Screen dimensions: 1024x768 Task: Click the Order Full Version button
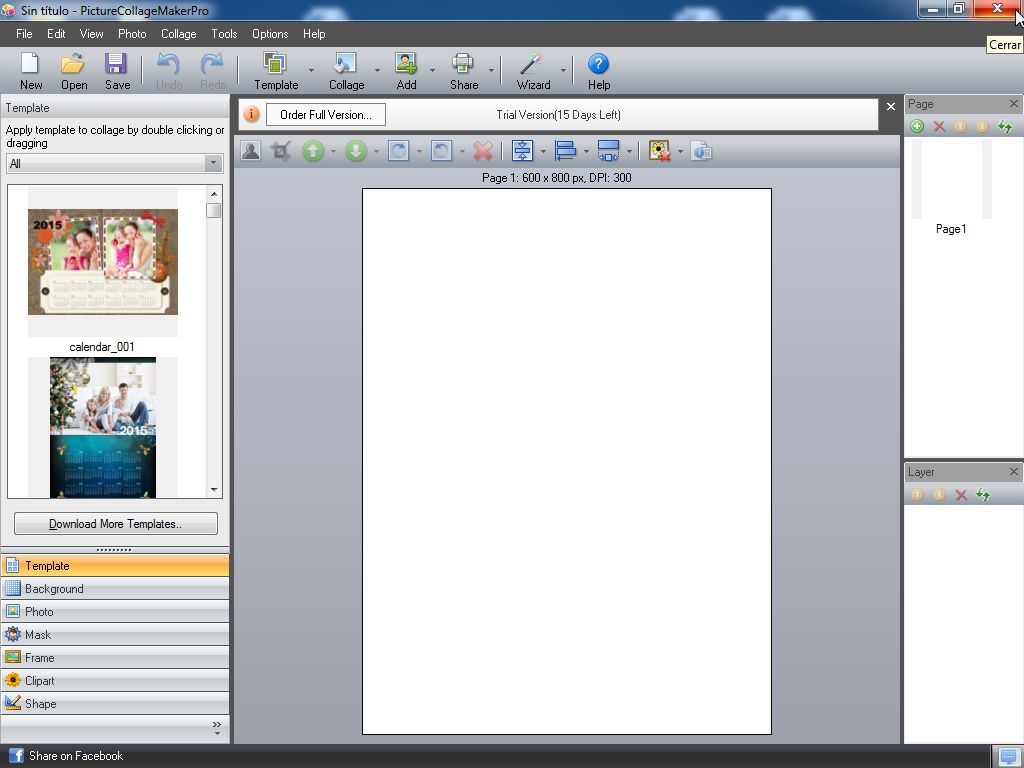(x=325, y=115)
